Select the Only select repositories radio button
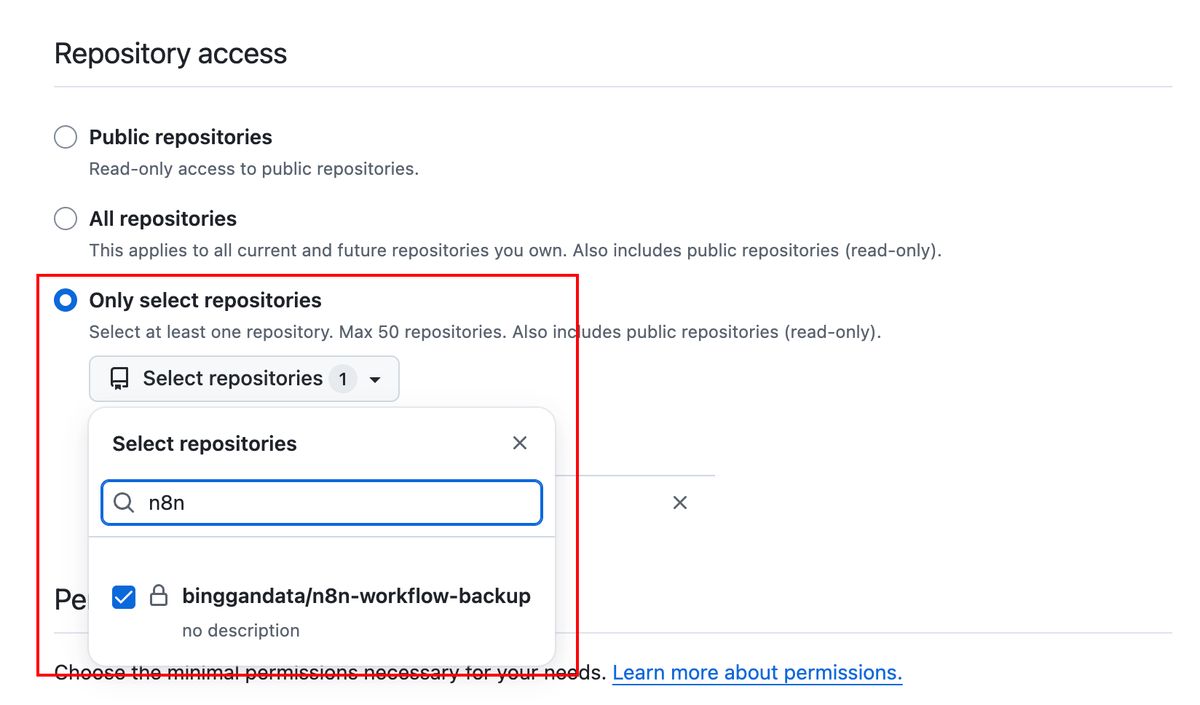The width and height of the screenshot is (1200, 705). (x=65, y=300)
